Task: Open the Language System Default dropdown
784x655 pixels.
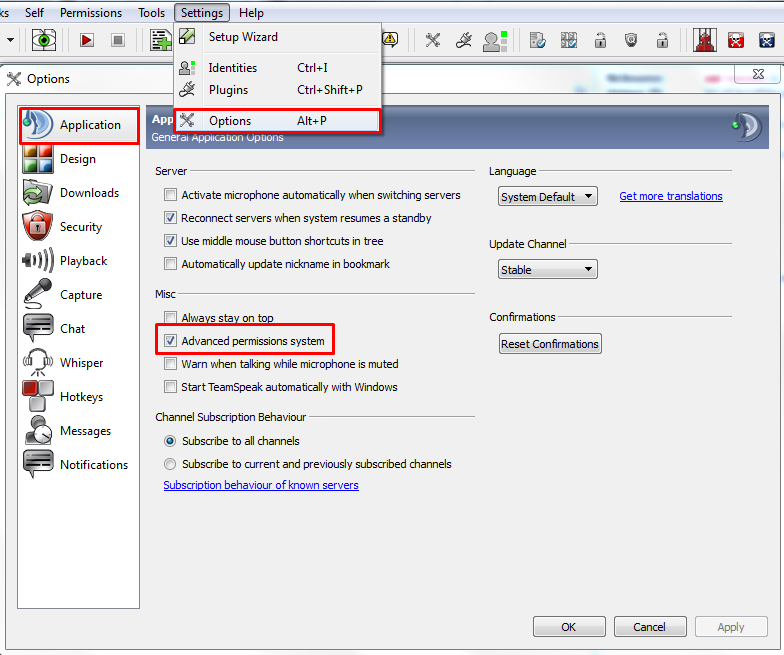Action: tap(548, 196)
